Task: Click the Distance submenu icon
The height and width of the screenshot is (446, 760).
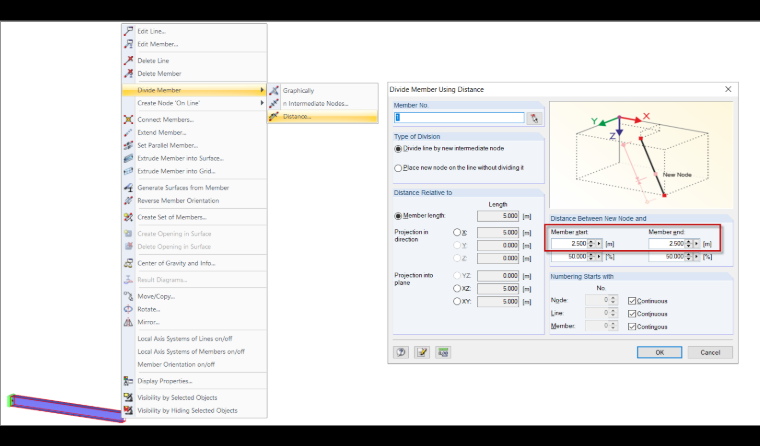Action: 274,116
